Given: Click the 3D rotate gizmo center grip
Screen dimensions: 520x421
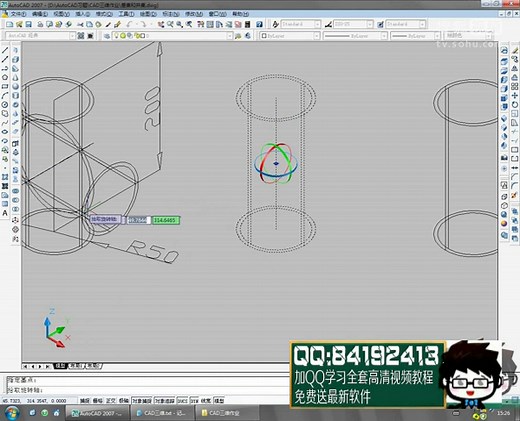Looking at the screenshot, I should pos(276,163).
